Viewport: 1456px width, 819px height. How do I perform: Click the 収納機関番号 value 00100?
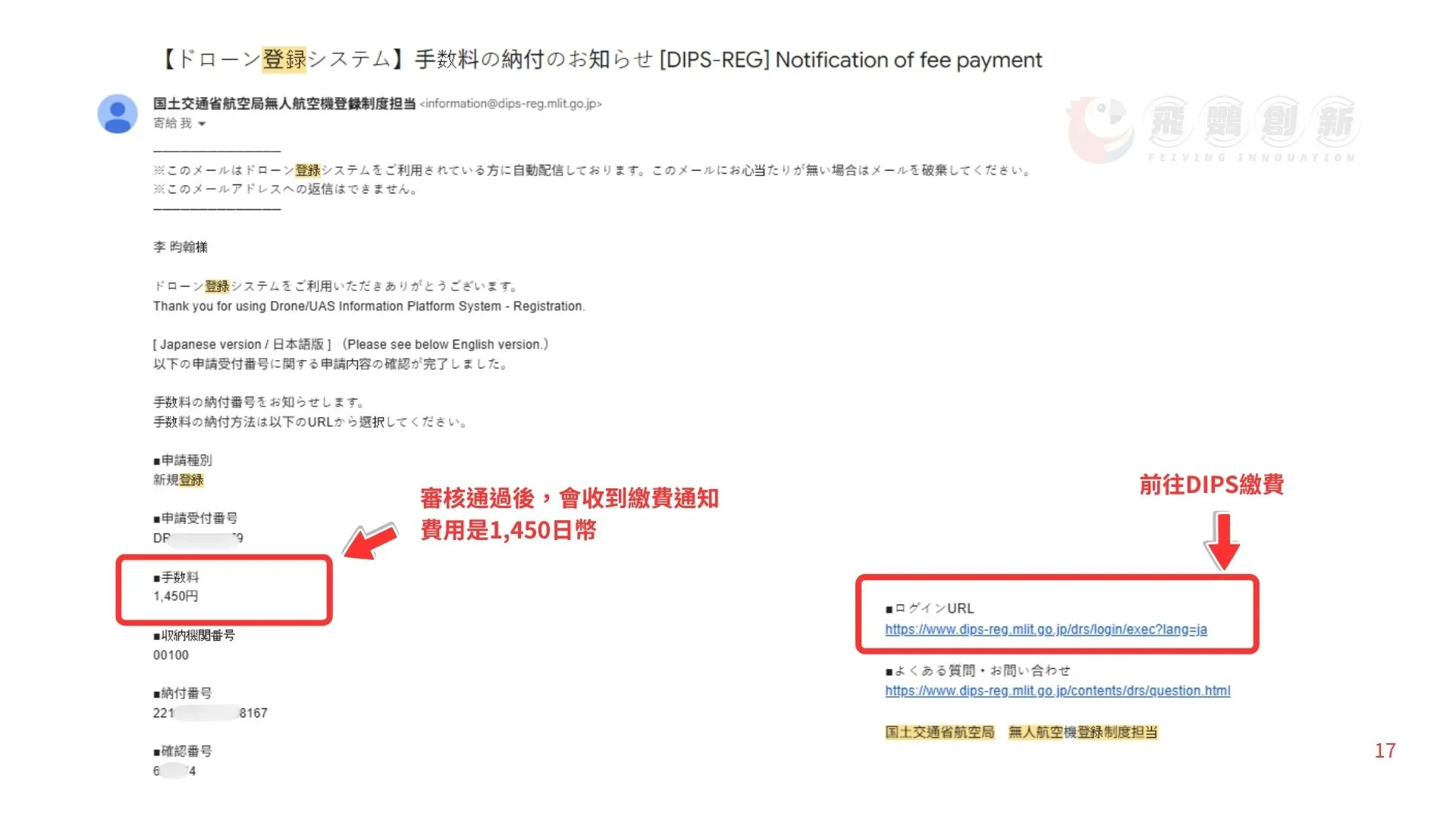[171, 655]
